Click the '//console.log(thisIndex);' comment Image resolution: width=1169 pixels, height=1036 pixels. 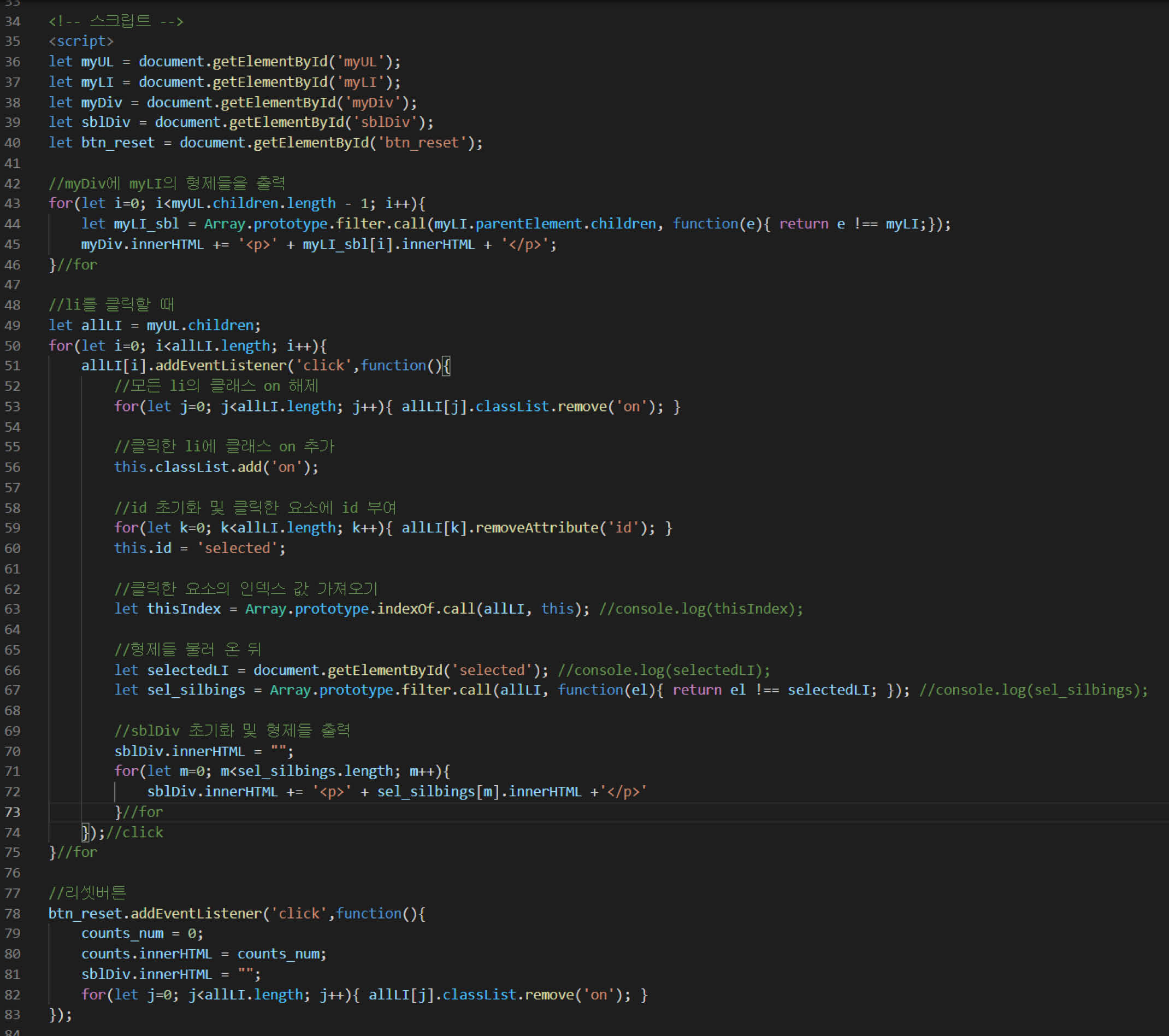701,609
